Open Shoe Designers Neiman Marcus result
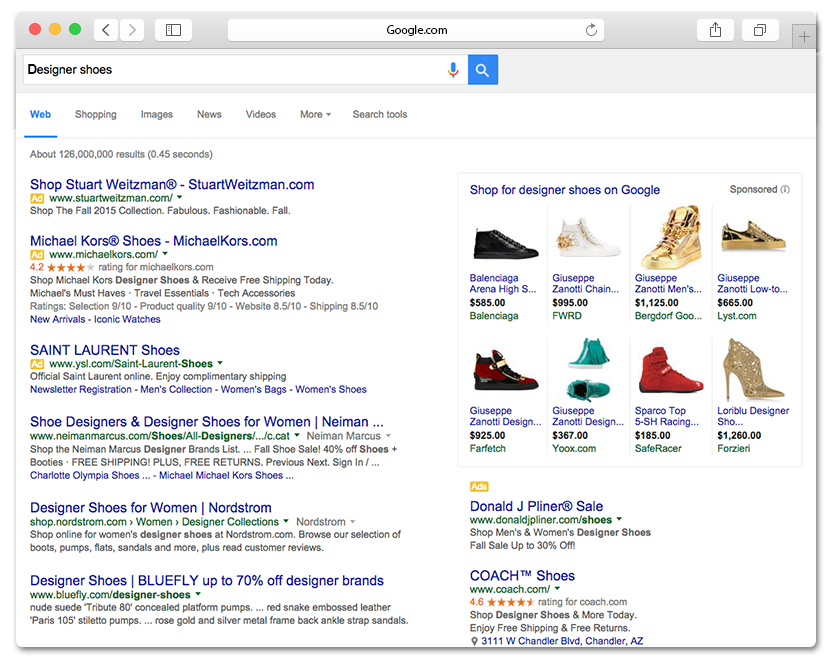840x664 pixels. pos(207,422)
